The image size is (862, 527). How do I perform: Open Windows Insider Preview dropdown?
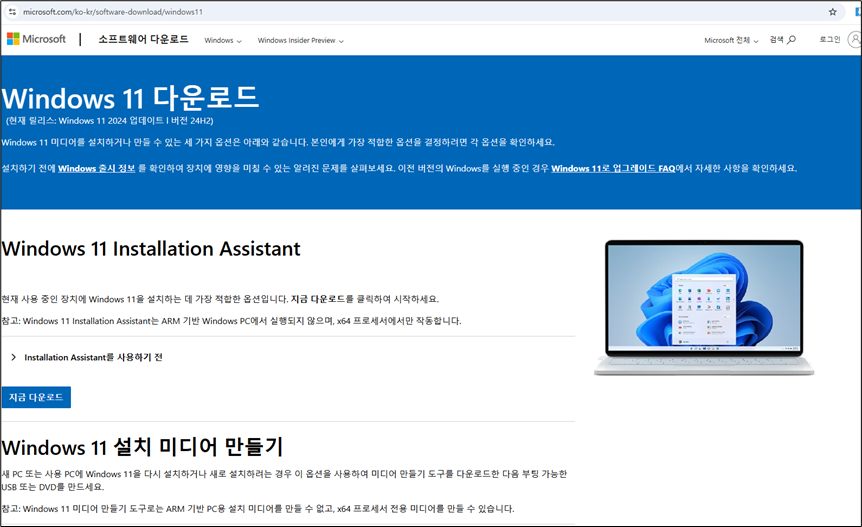(301, 41)
